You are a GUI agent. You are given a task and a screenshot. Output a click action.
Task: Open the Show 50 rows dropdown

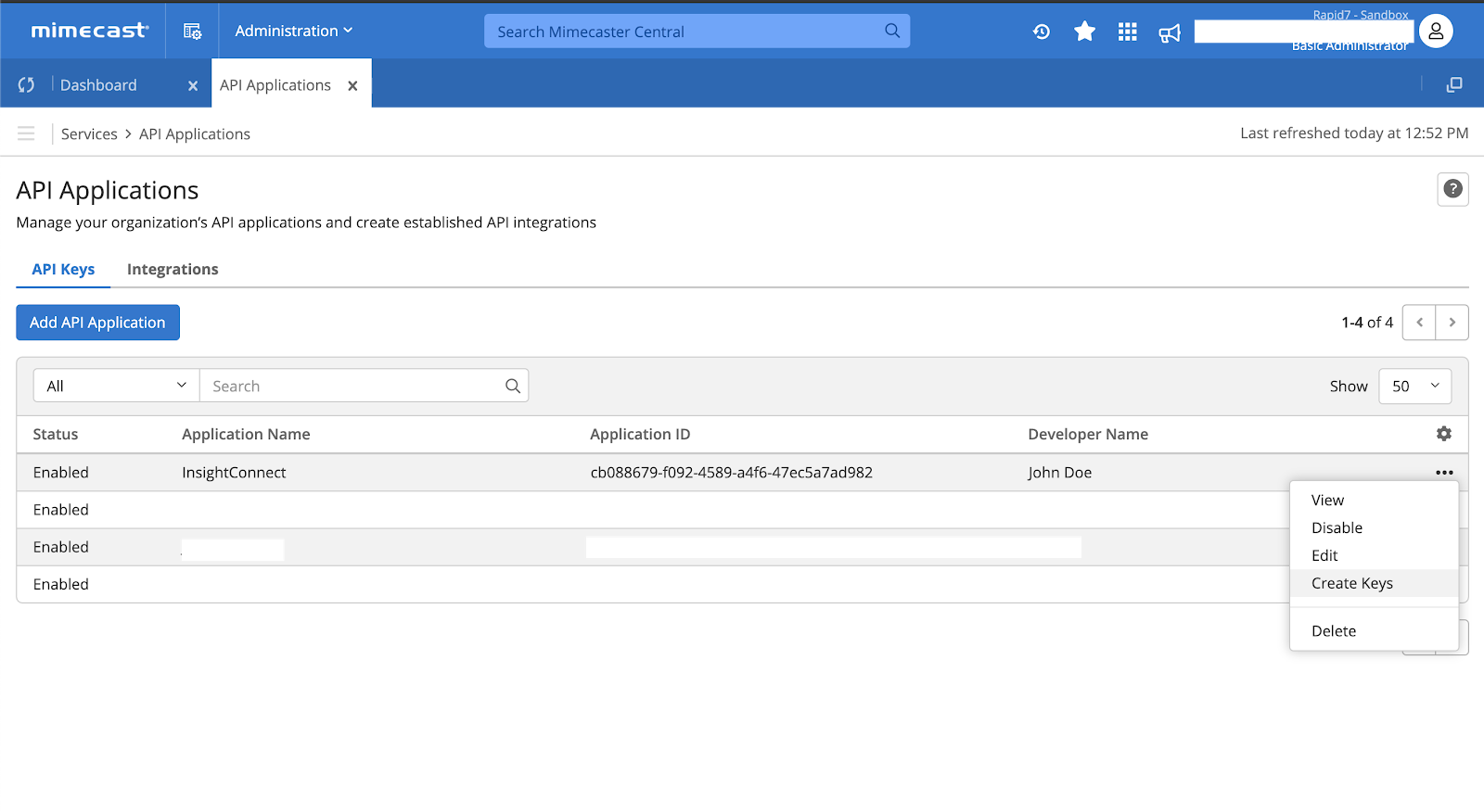pyautogui.click(x=1415, y=386)
